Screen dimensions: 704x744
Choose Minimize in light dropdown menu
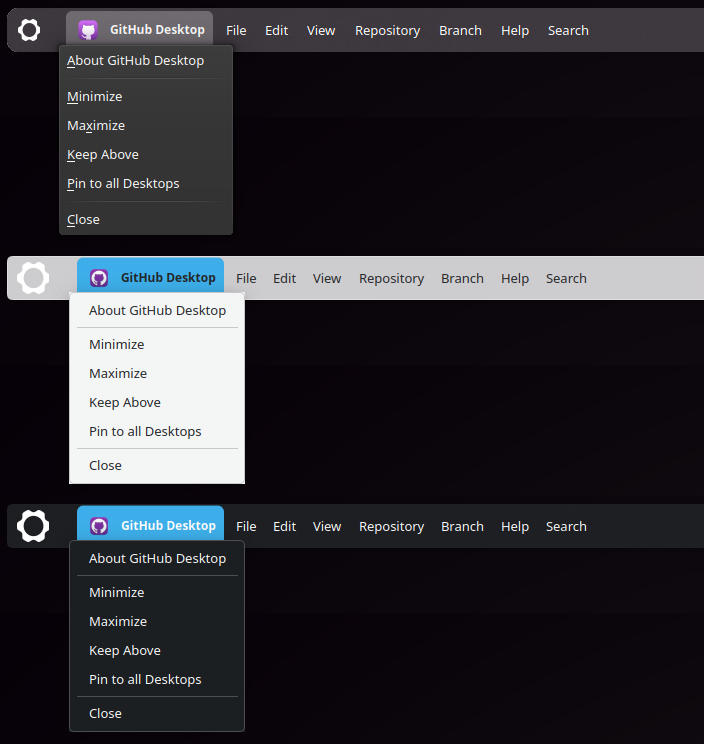pyautogui.click(x=157, y=344)
